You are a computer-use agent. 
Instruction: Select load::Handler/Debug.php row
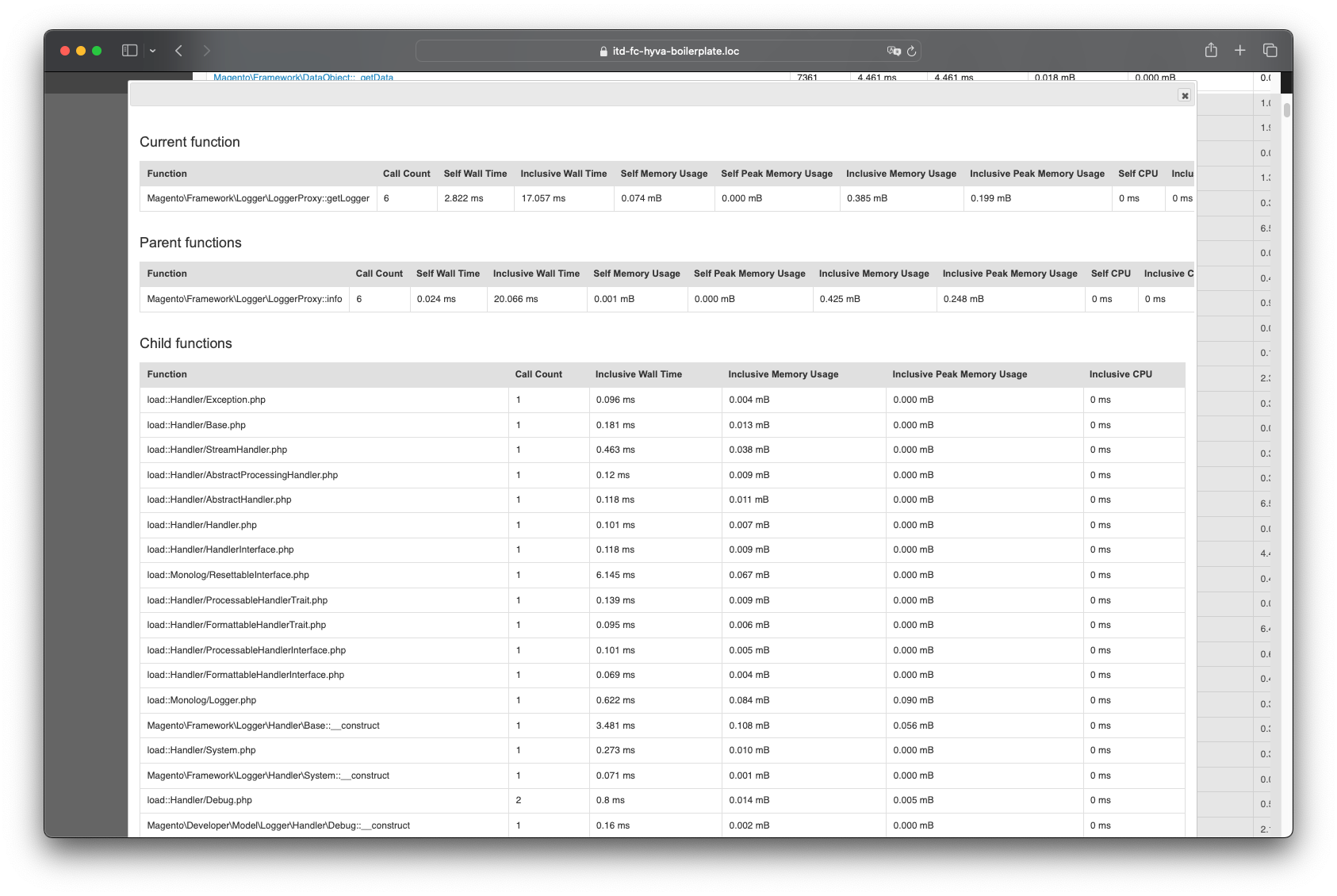[662, 800]
